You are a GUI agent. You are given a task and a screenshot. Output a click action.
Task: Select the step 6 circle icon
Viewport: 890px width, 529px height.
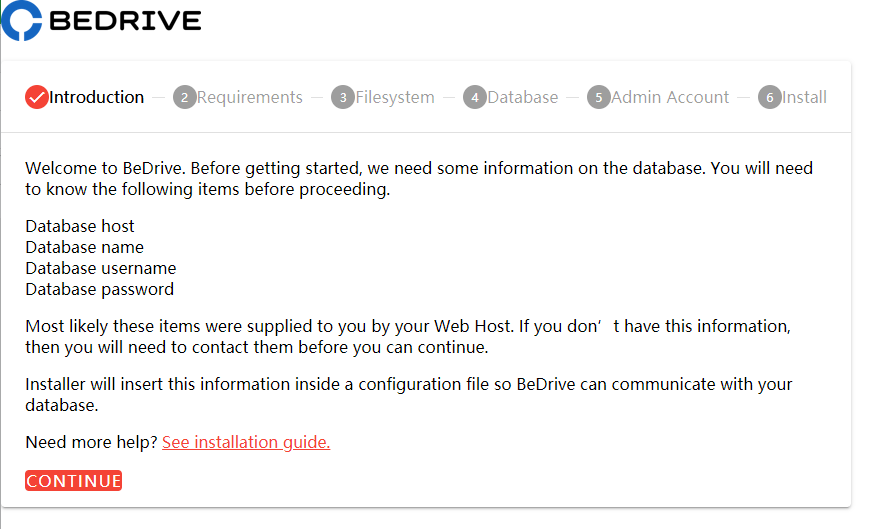(x=770, y=98)
